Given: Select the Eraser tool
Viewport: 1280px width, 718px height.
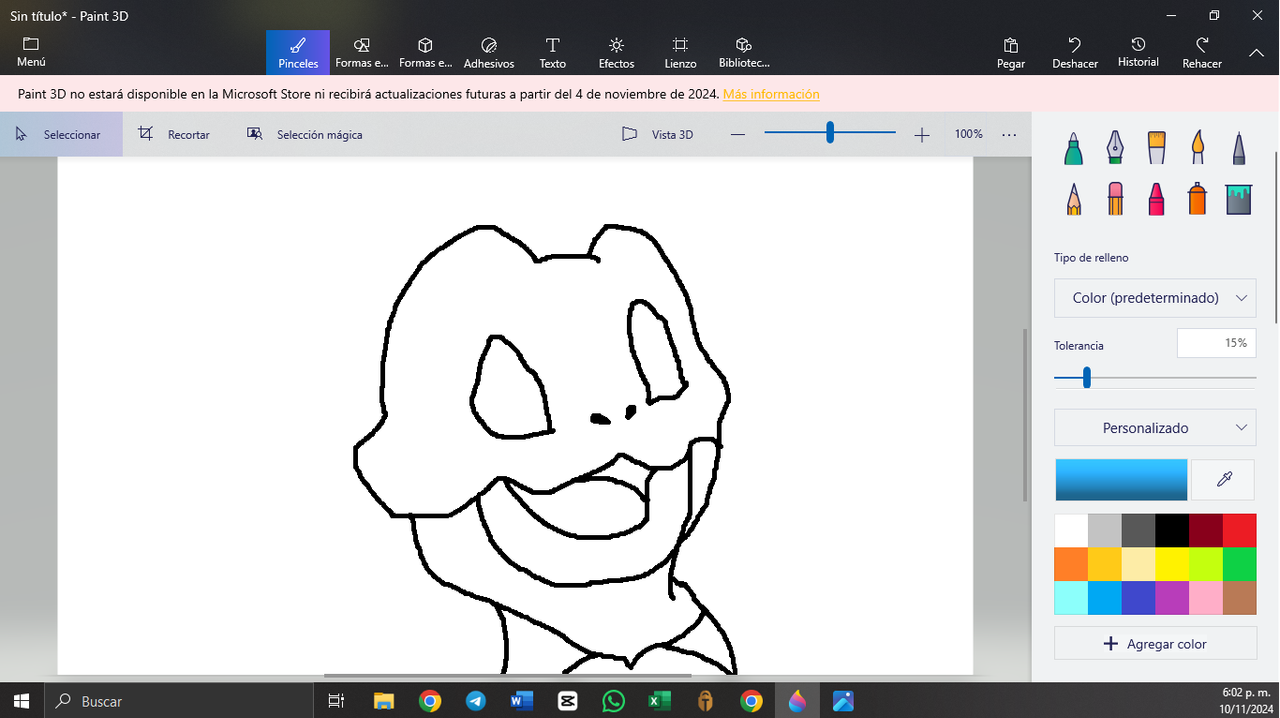Looking at the screenshot, I should 1115,198.
